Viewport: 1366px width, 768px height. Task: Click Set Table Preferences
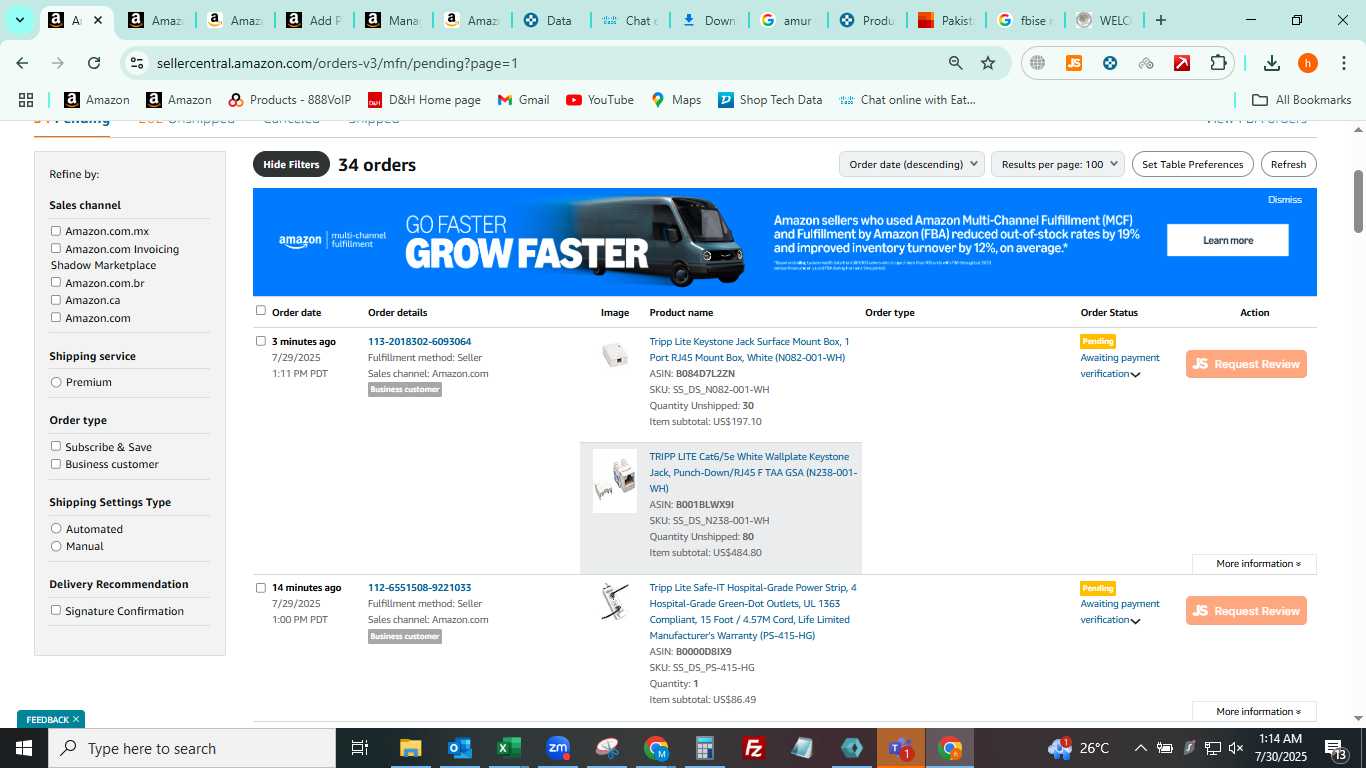(1192, 164)
